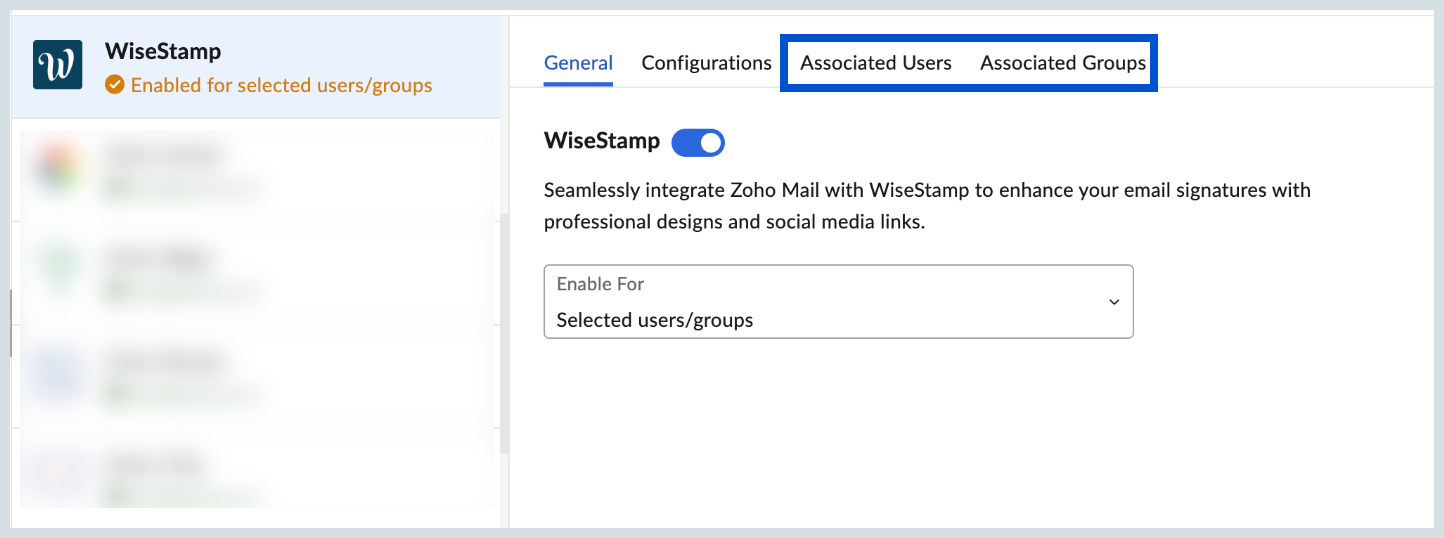Click the 'Seamlessly integrate Zoho Mail' description text
The image size is (1444, 538).
click(x=927, y=206)
